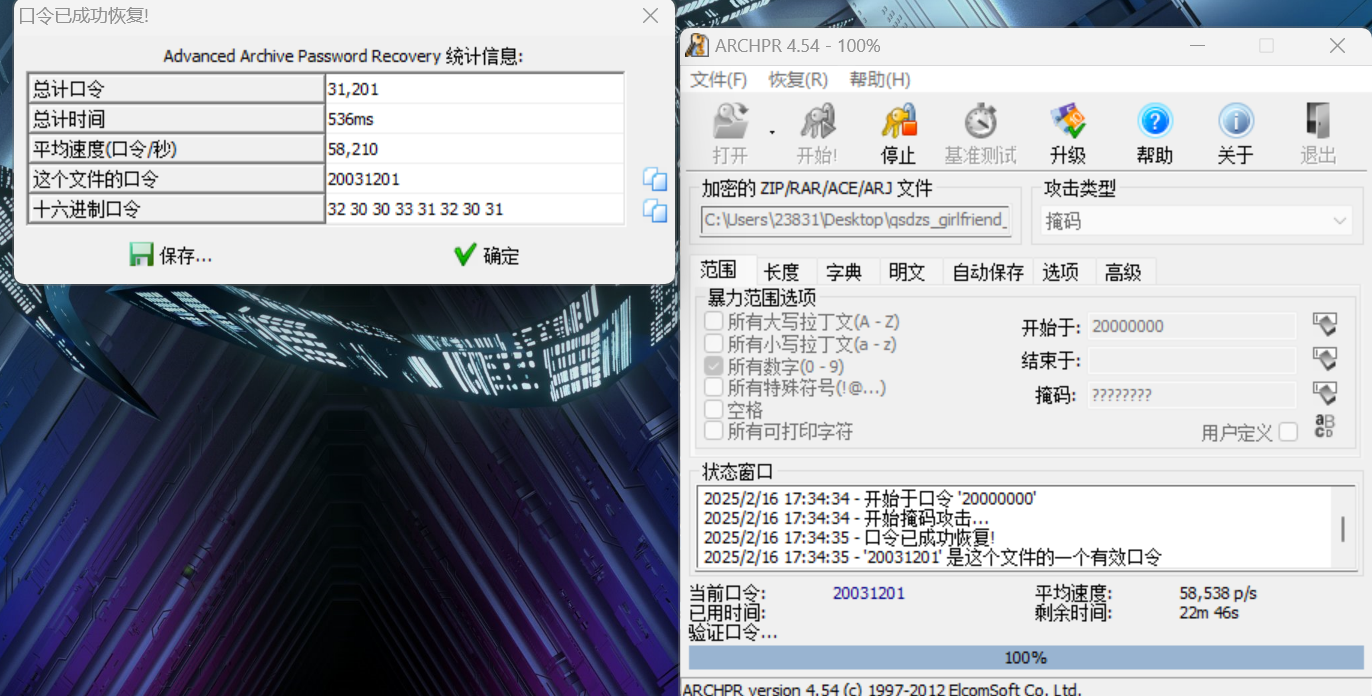The image size is (1372, 696).
Task: Expand the arrow next to 打开
Action: (x=771, y=132)
